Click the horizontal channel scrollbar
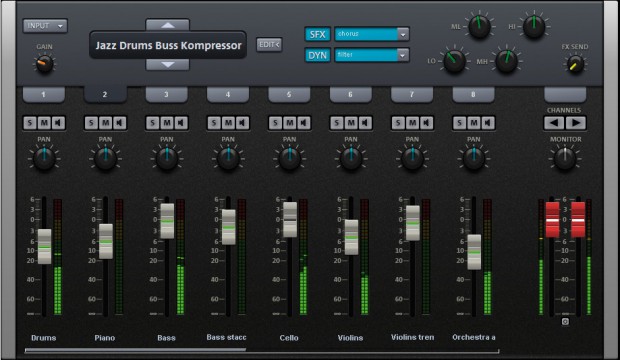The image size is (620, 360). tap(135, 350)
